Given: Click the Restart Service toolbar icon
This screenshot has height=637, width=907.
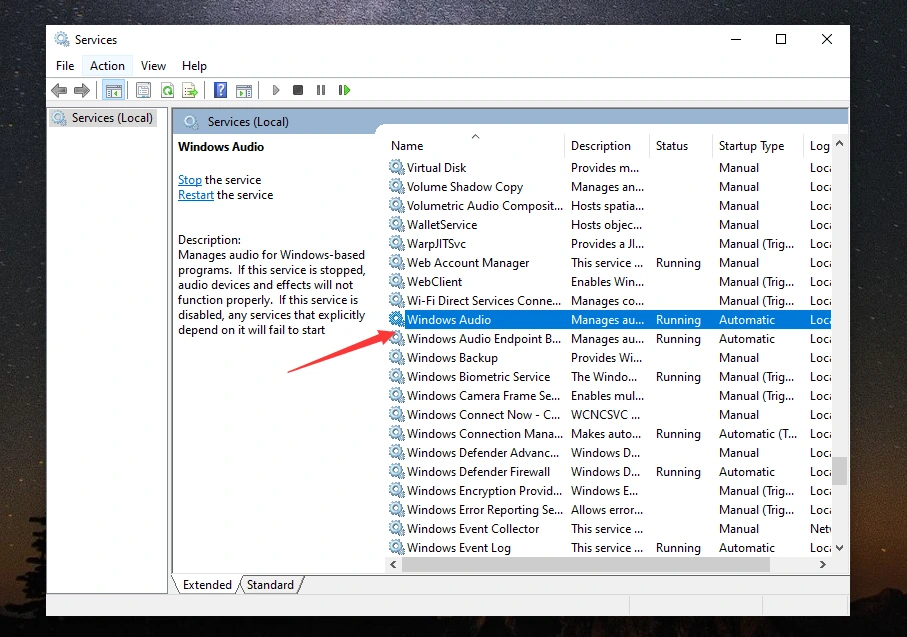Looking at the screenshot, I should [x=344, y=90].
